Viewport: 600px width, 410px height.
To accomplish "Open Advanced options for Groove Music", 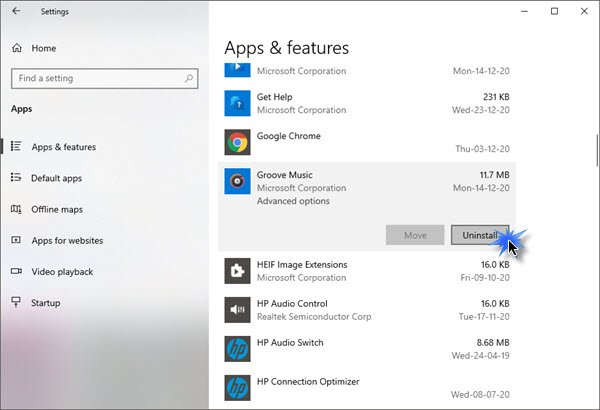I will (x=293, y=201).
